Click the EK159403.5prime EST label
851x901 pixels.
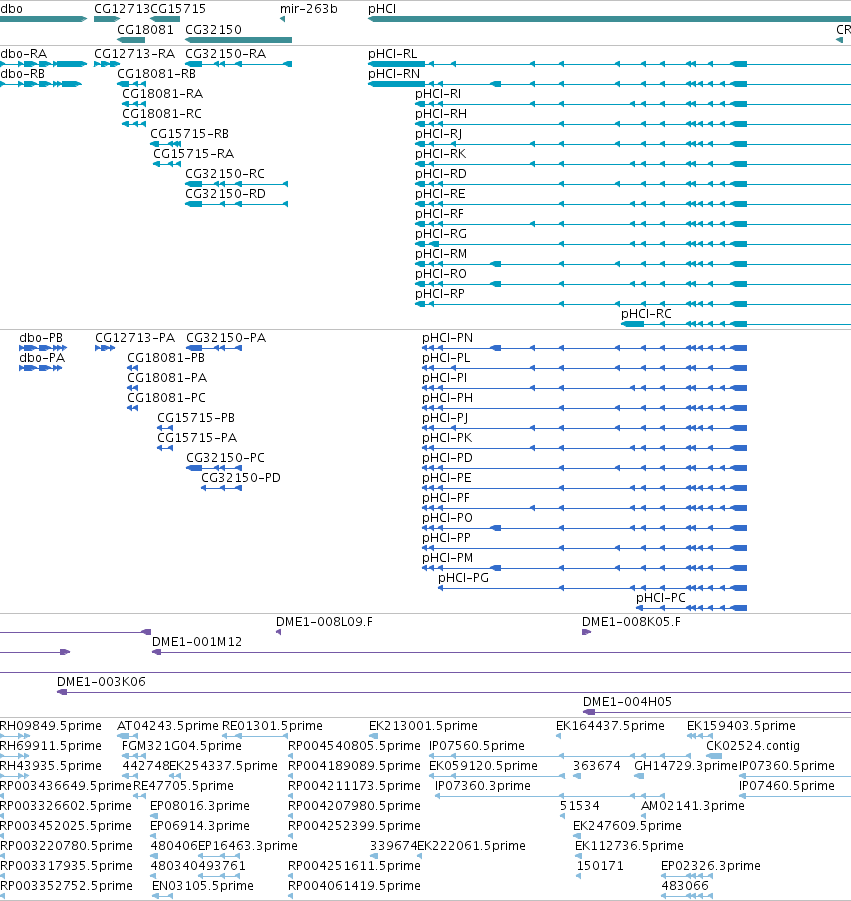click(741, 726)
